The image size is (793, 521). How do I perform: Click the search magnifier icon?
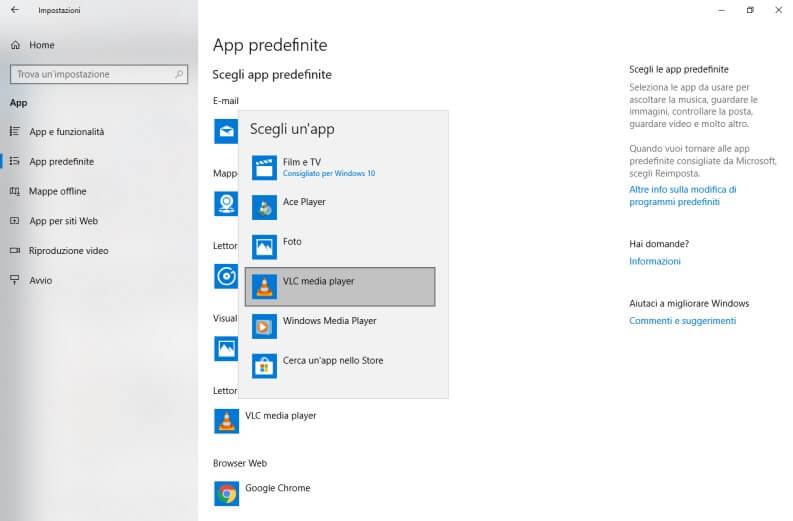pyautogui.click(x=179, y=74)
